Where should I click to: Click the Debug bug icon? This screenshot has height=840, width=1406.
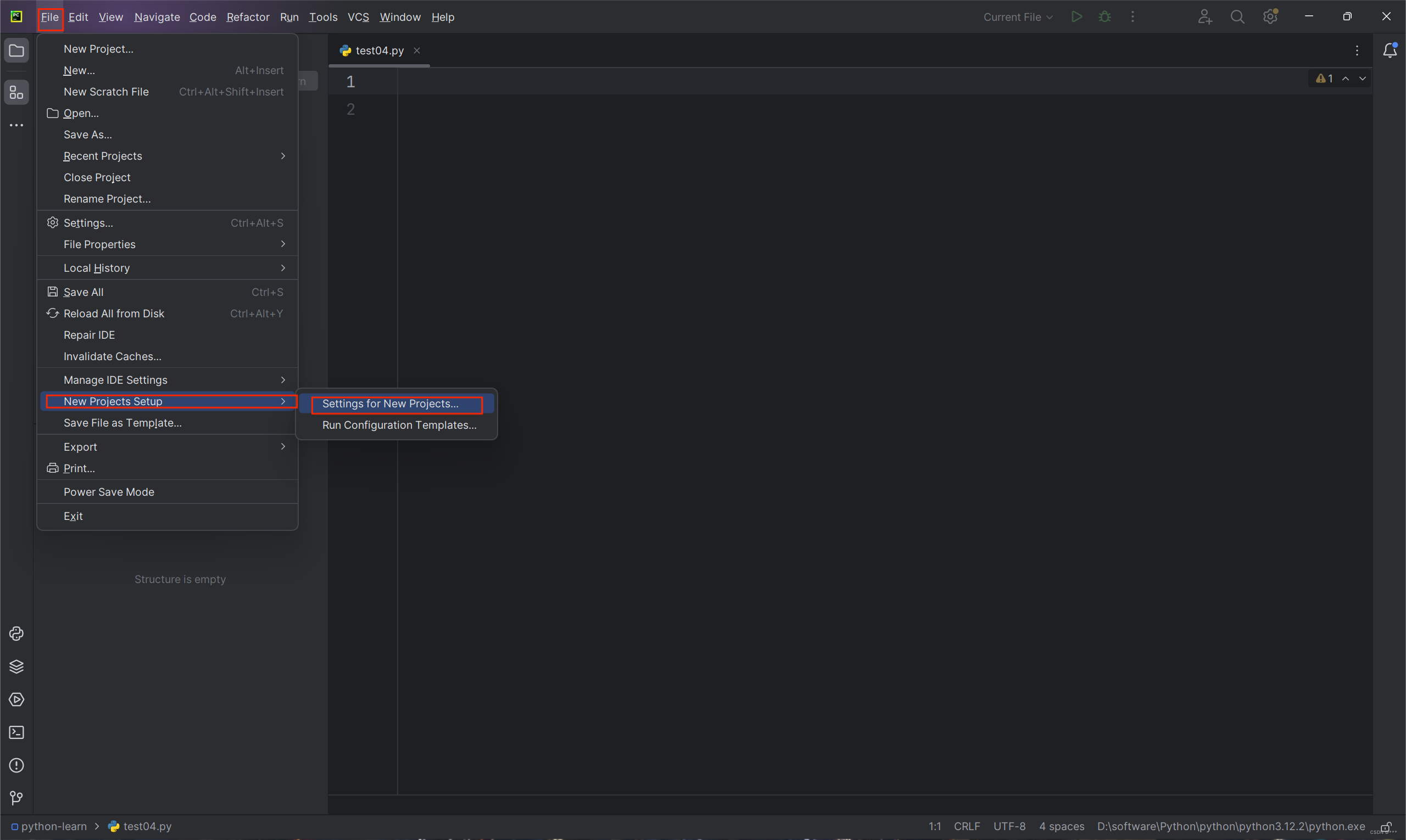1104,17
